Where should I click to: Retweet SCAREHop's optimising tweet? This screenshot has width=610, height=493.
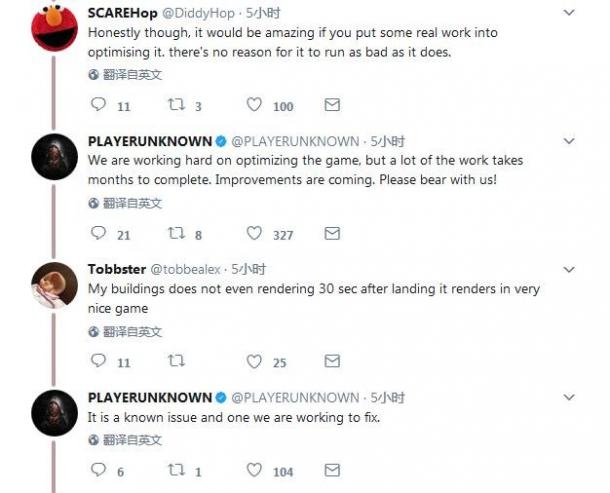(x=176, y=105)
